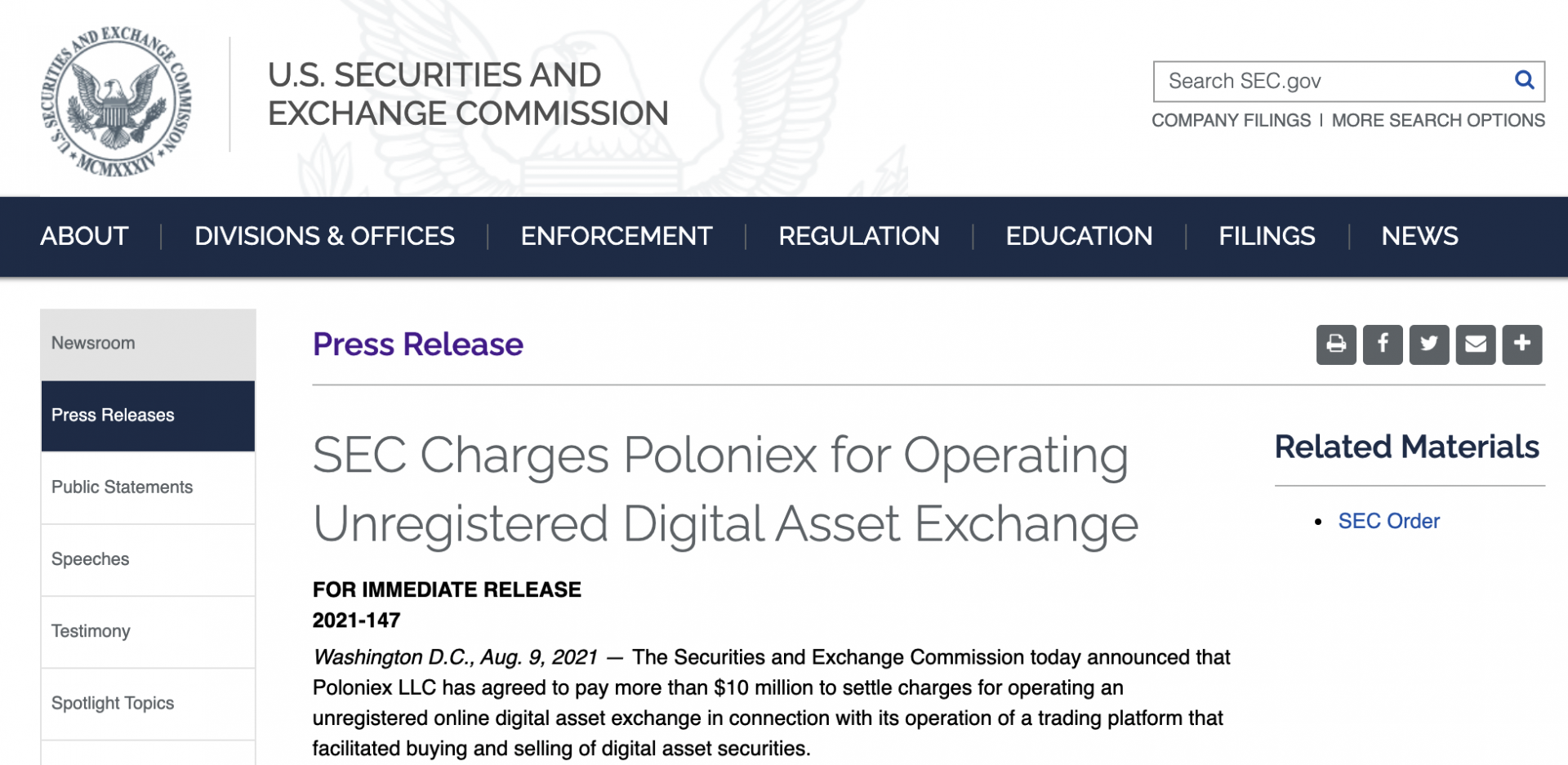The width and height of the screenshot is (1568, 765).
Task: Share the press release on Facebook
Action: 1383,345
